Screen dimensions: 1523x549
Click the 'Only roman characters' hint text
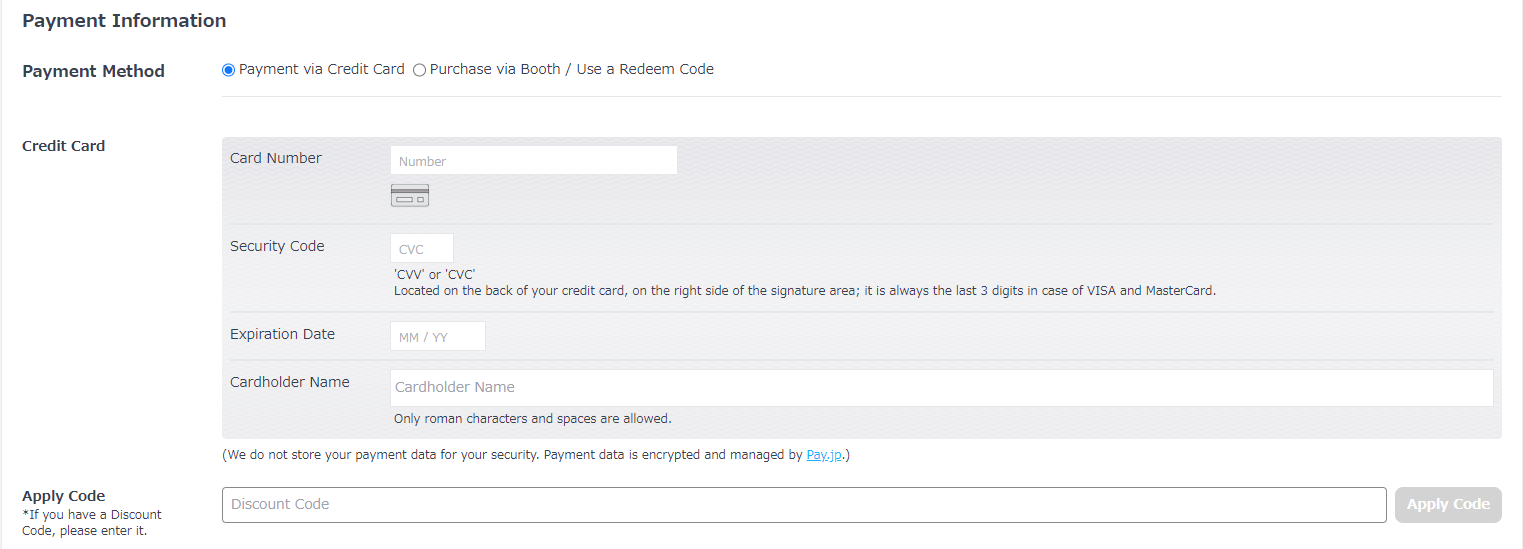pos(532,419)
